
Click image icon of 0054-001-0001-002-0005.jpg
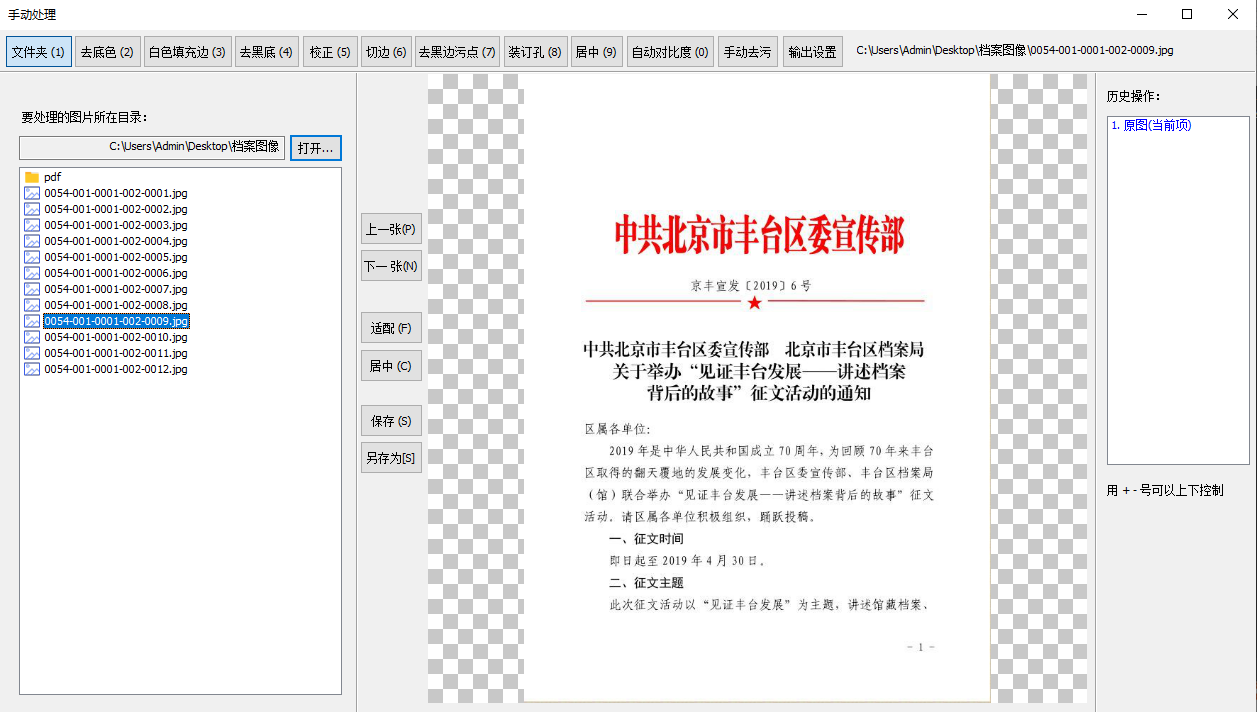32,257
